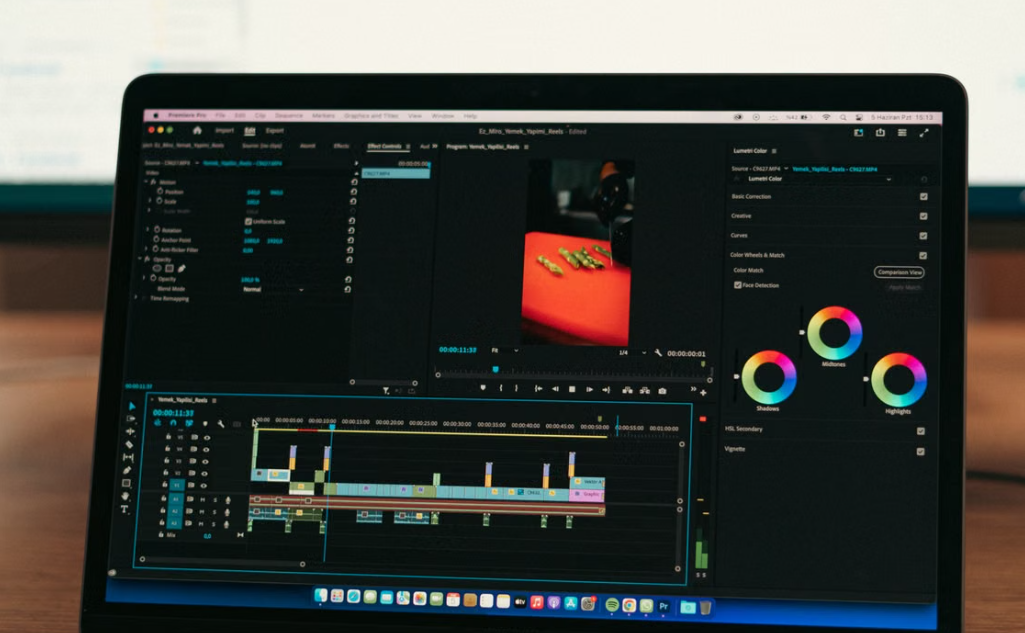Screen dimensions: 1025x633
Task: Click the Comparison View button
Action: 899,272
